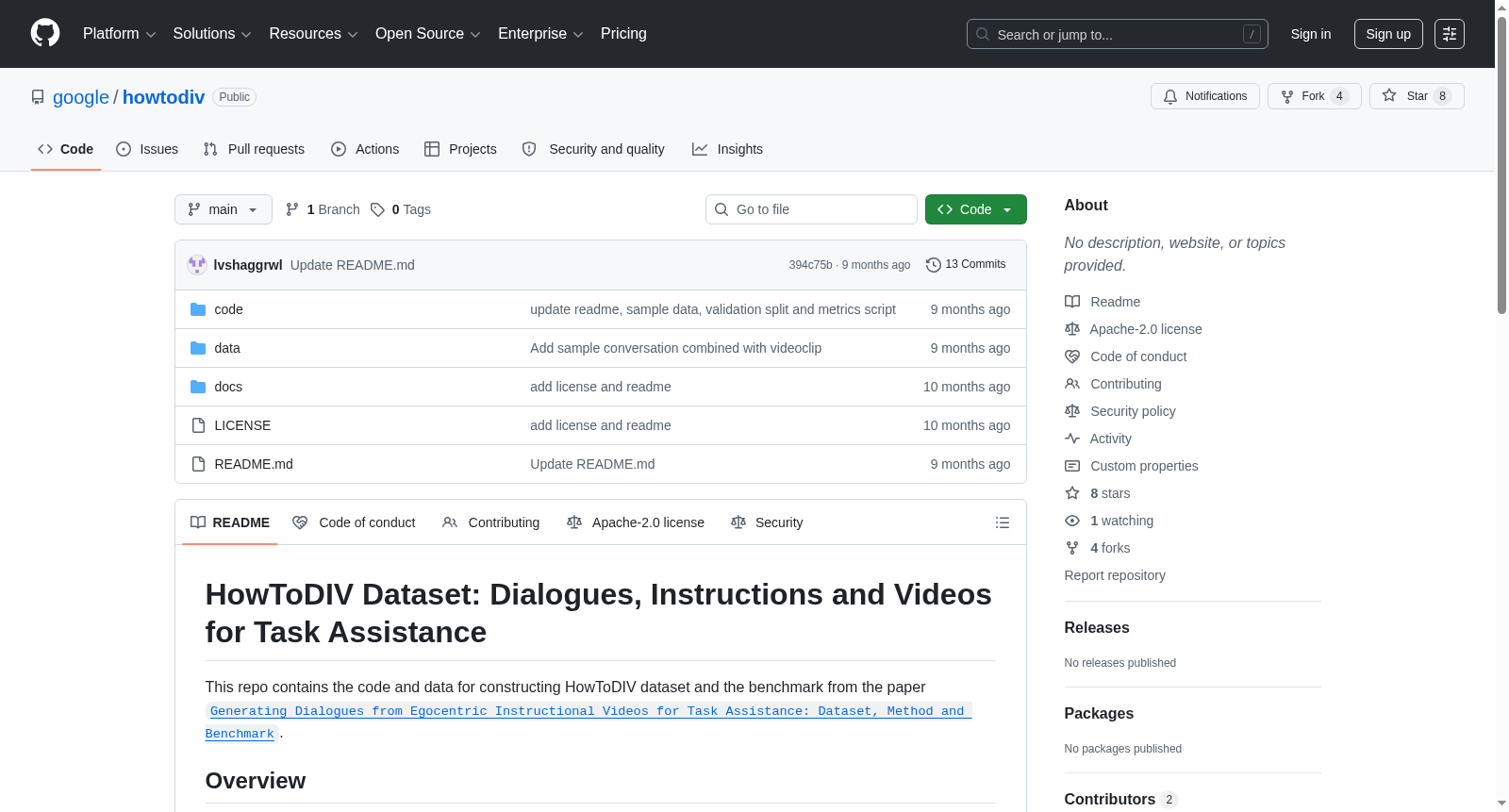Viewport: 1509px width, 812px height.
Task: Click the Fork count badge 4
Action: pos(1339,96)
